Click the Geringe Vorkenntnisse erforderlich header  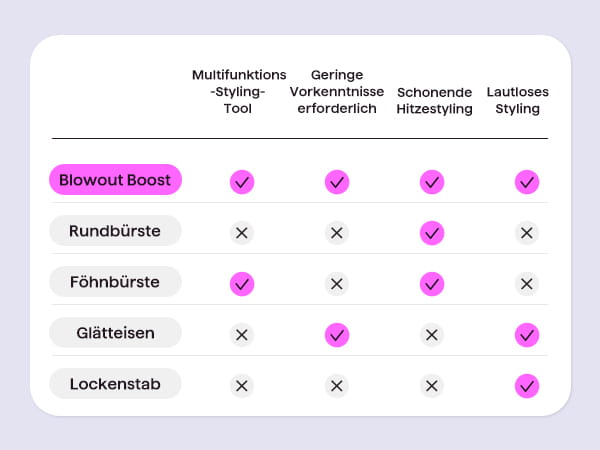[x=337, y=91]
